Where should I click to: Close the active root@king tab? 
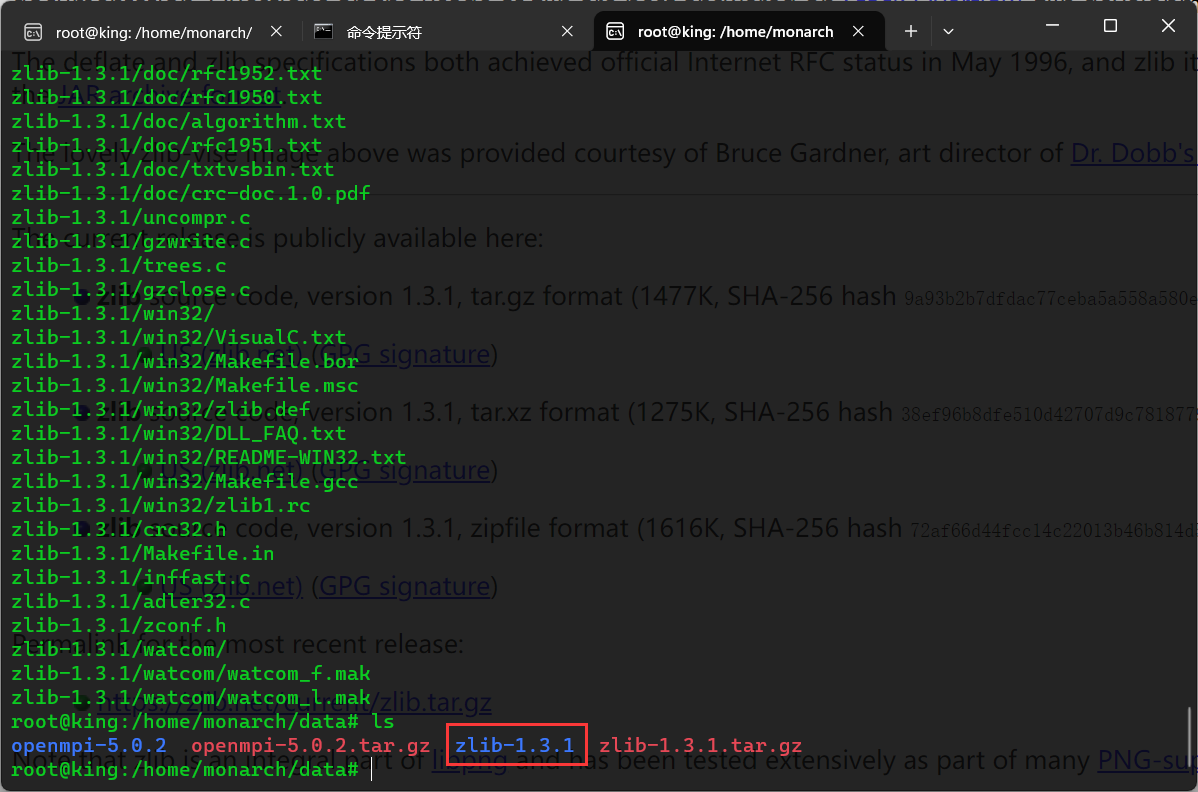(858, 31)
